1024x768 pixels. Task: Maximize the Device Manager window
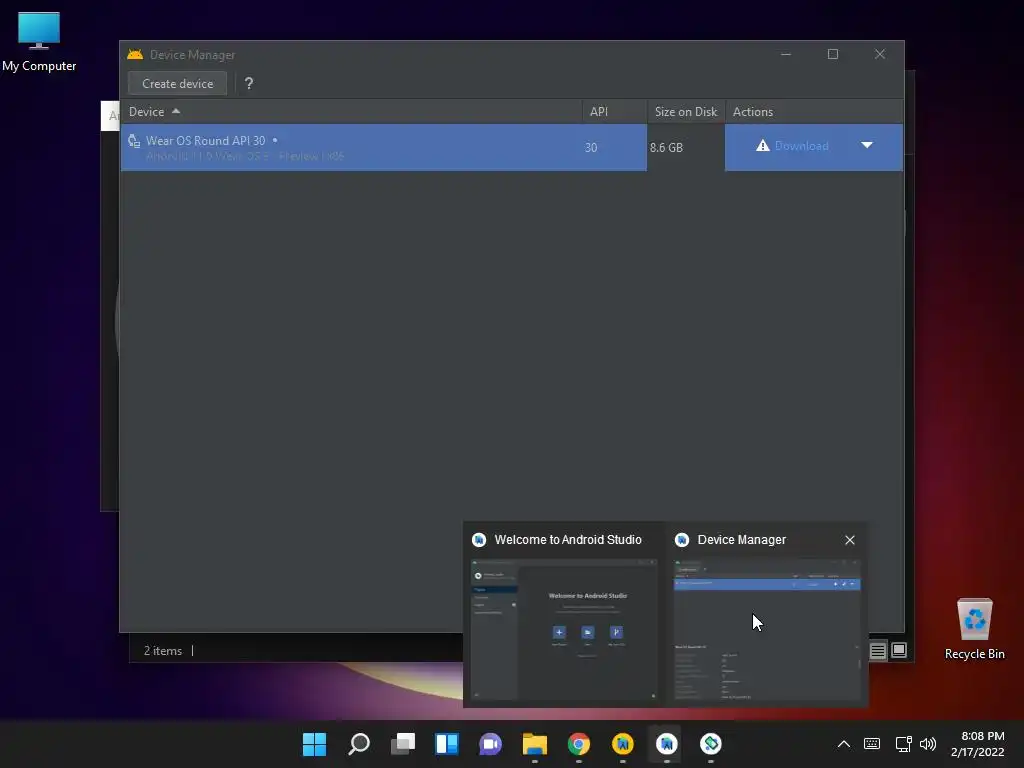[833, 54]
